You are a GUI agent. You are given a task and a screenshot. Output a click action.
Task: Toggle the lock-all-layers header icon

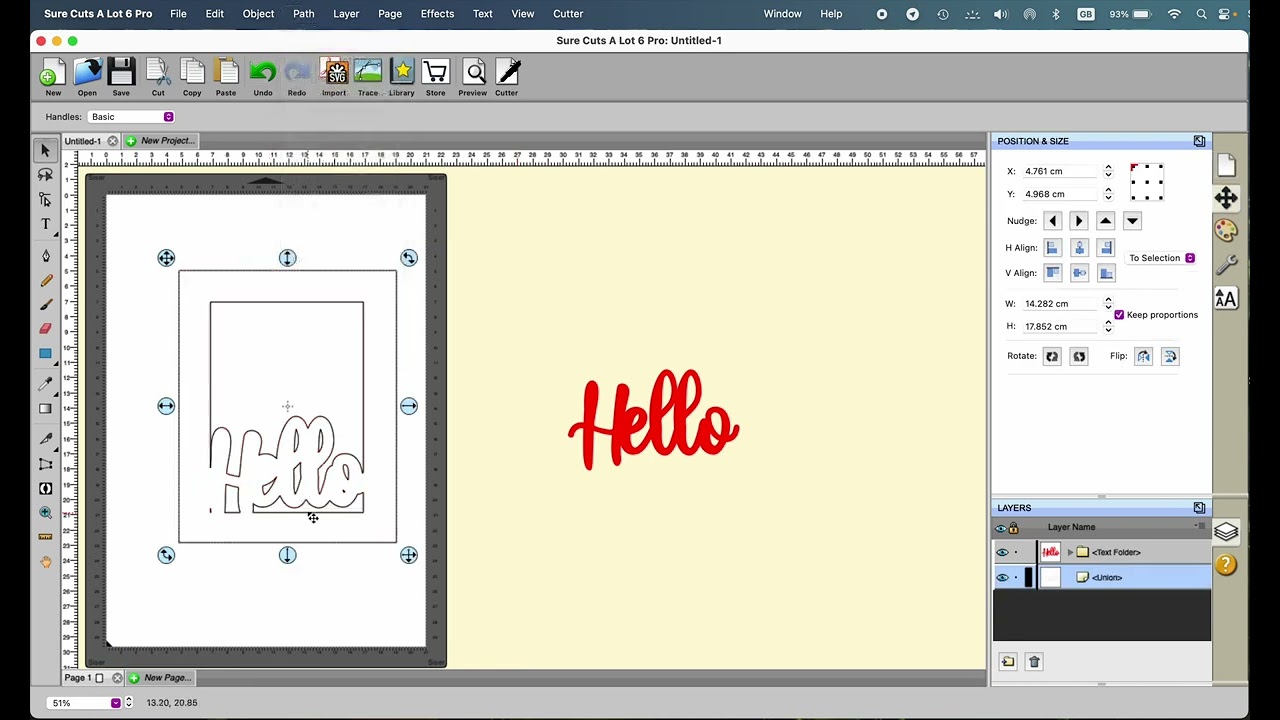click(x=1014, y=528)
